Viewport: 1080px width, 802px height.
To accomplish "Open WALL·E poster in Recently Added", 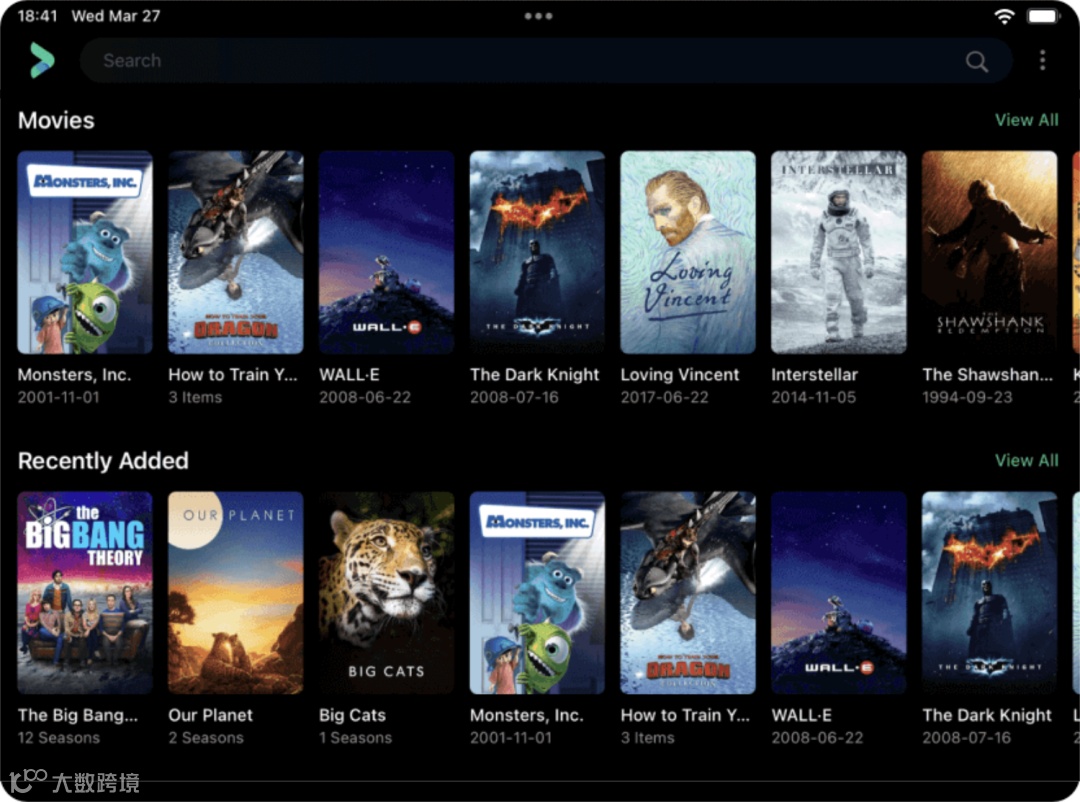I will coord(839,593).
